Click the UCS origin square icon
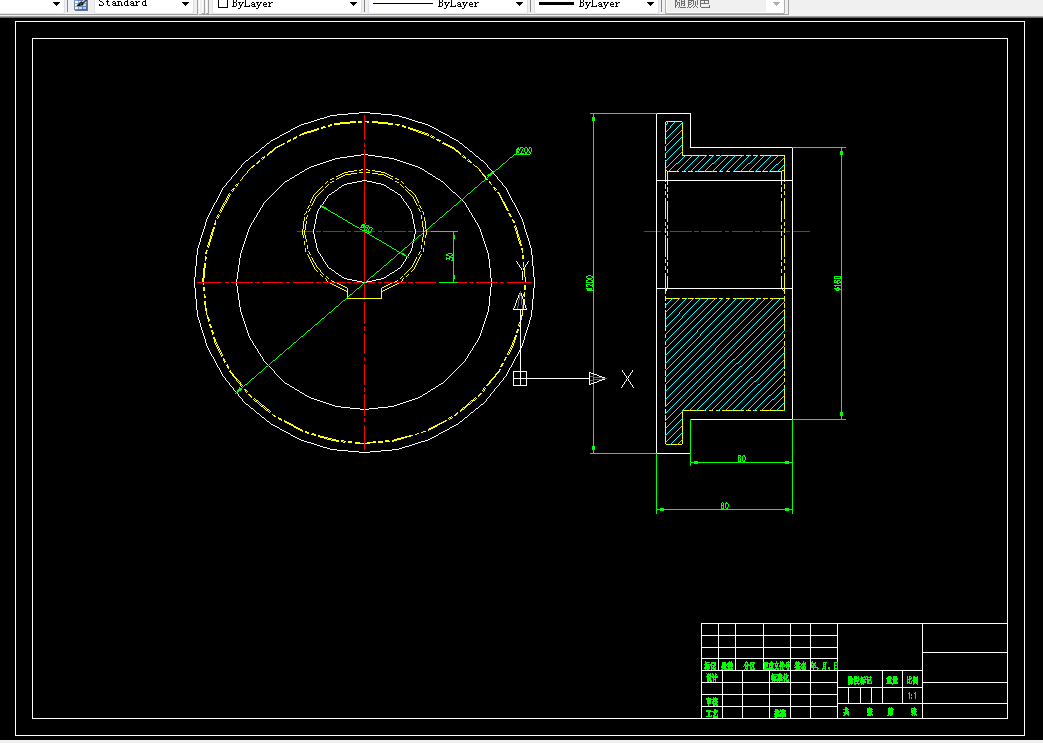 pyautogui.click(x=520, y=378)
